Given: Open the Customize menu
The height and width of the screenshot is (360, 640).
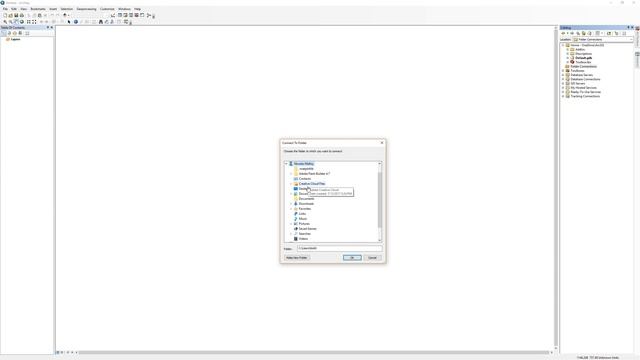Looking at the screenshot, I should pos(107,9).
